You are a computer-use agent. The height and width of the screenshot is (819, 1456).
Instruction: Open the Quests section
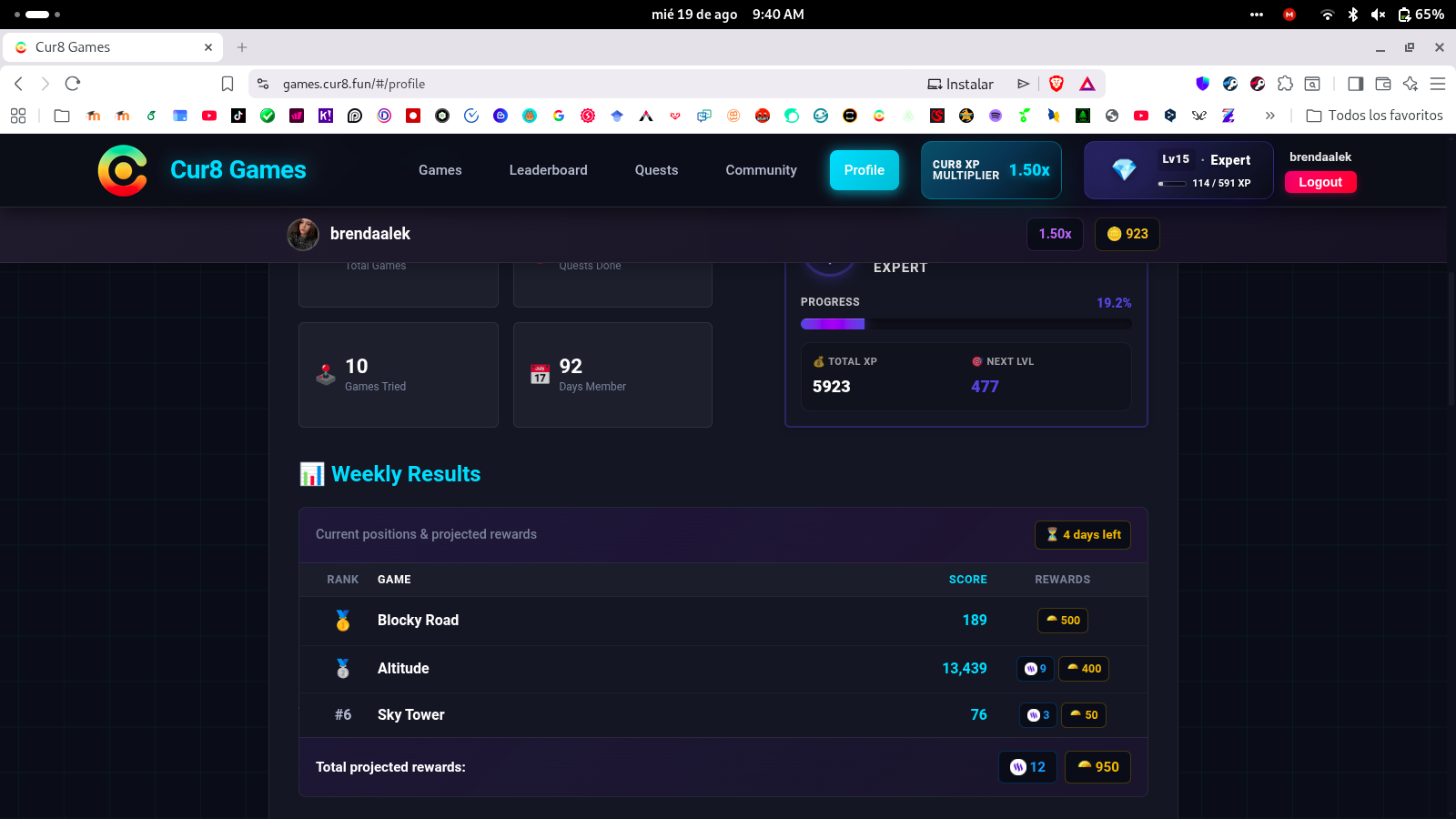pos(657,170)
